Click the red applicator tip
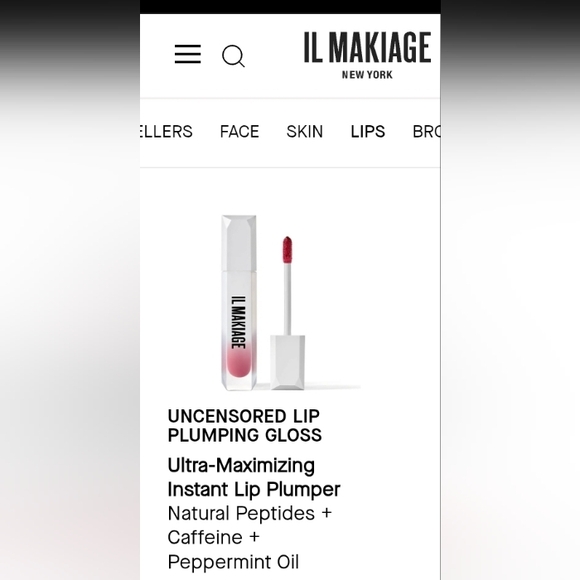 click(x=287, y=250)
